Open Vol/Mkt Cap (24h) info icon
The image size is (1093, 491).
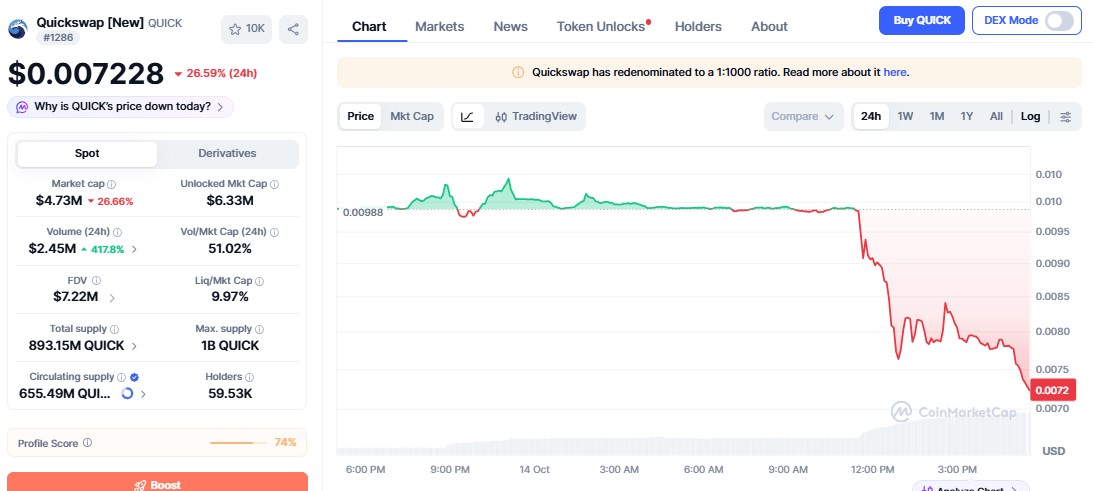275,232
